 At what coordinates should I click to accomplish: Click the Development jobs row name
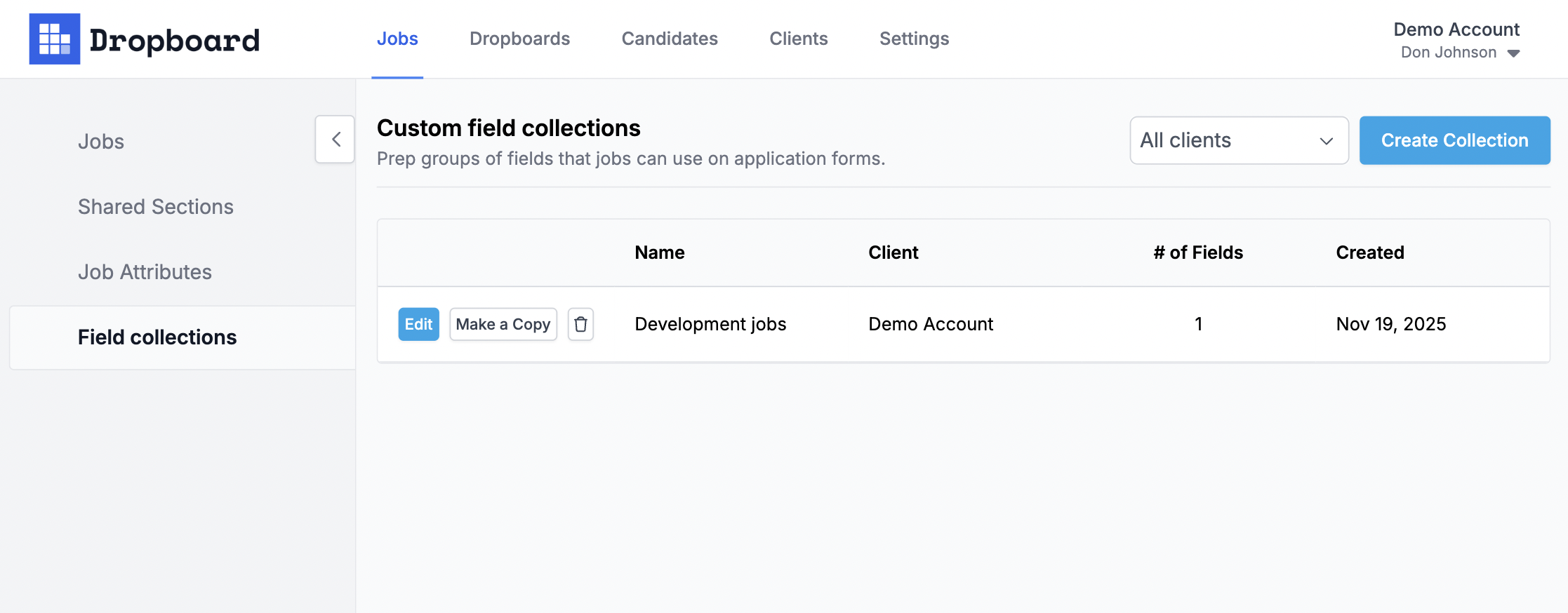pyautogui.click(x=710, y=324)
